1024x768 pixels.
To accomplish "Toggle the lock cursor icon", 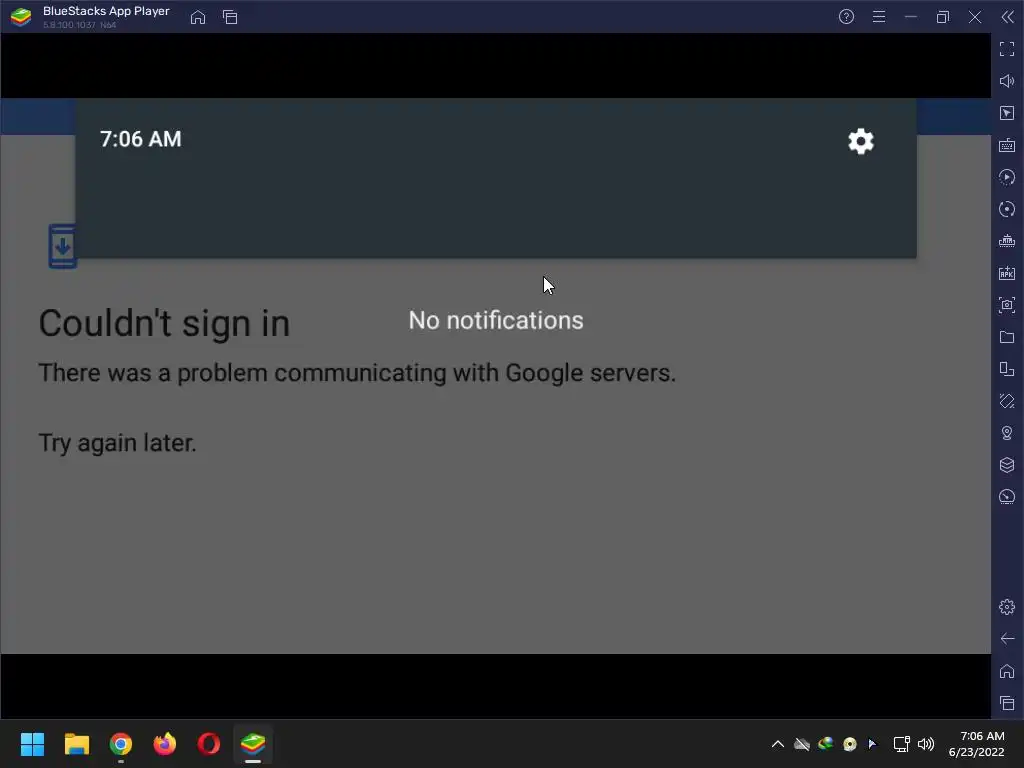I will point(1007,113).
